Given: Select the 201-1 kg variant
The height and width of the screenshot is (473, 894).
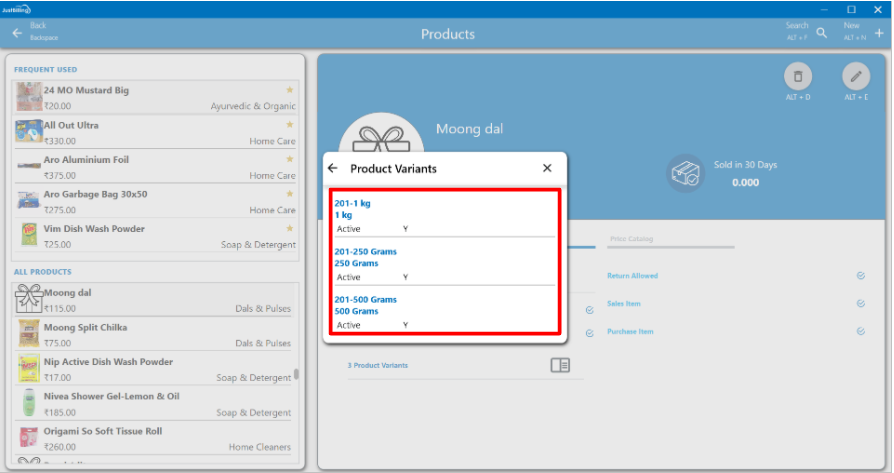Looking at the screenshot, I should click(x=444, y=215).
